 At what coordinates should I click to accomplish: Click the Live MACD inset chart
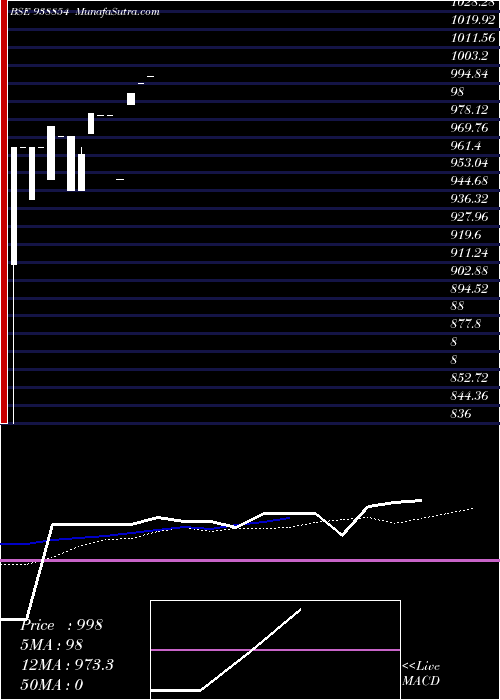tap(275, 650)
